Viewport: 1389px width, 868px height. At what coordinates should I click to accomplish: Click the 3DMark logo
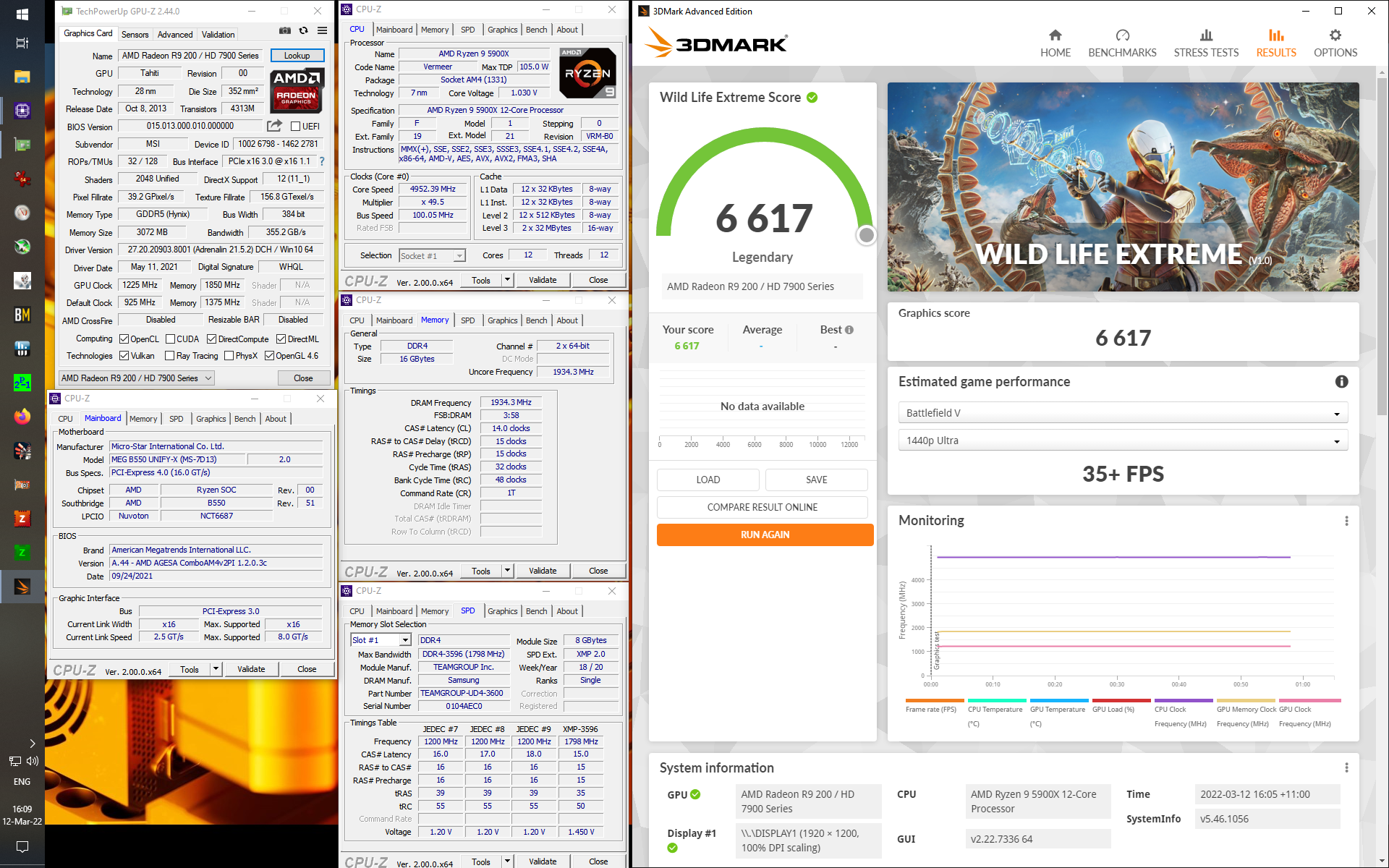(x=716, y=43)
